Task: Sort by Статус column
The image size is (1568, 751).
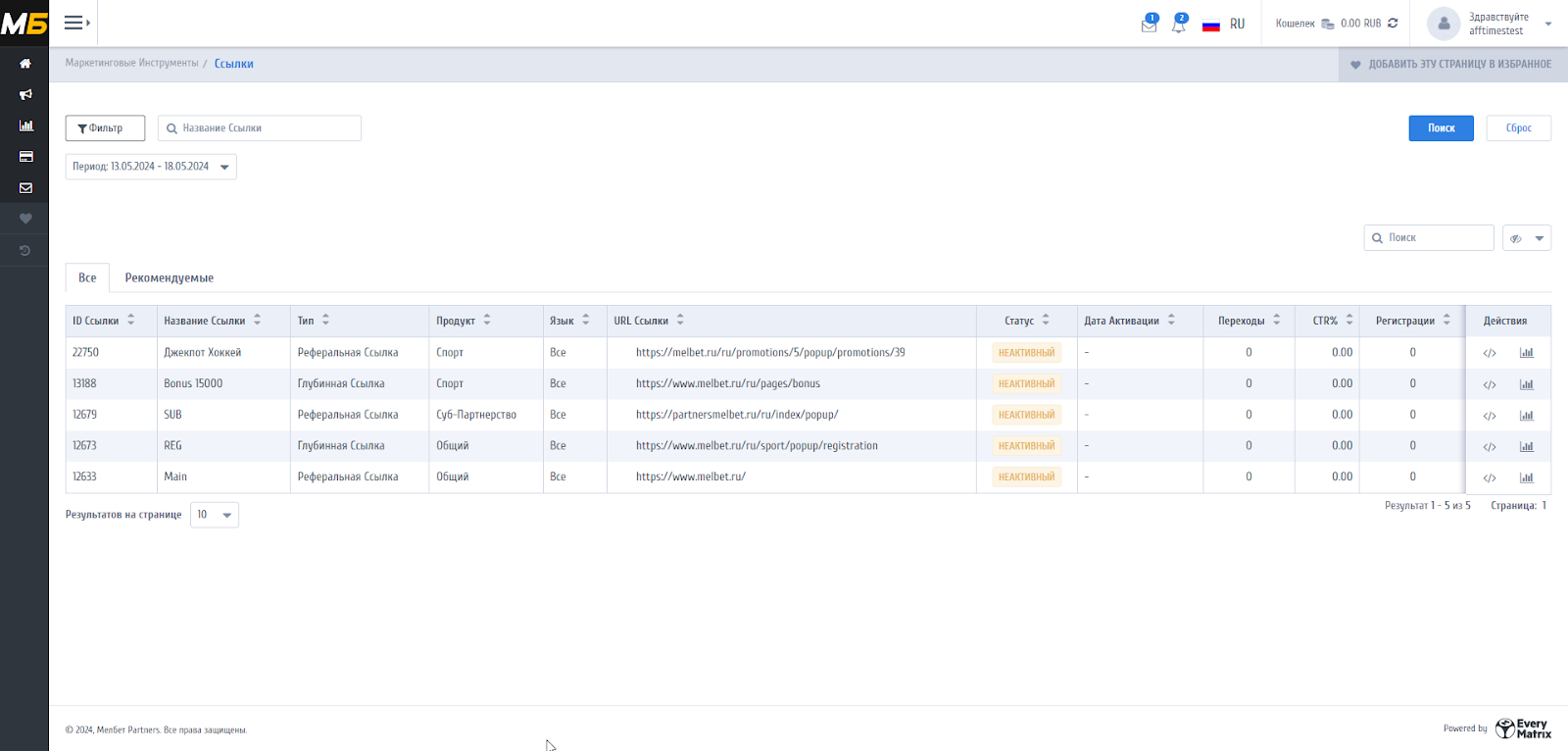Action: point(1046,321)
